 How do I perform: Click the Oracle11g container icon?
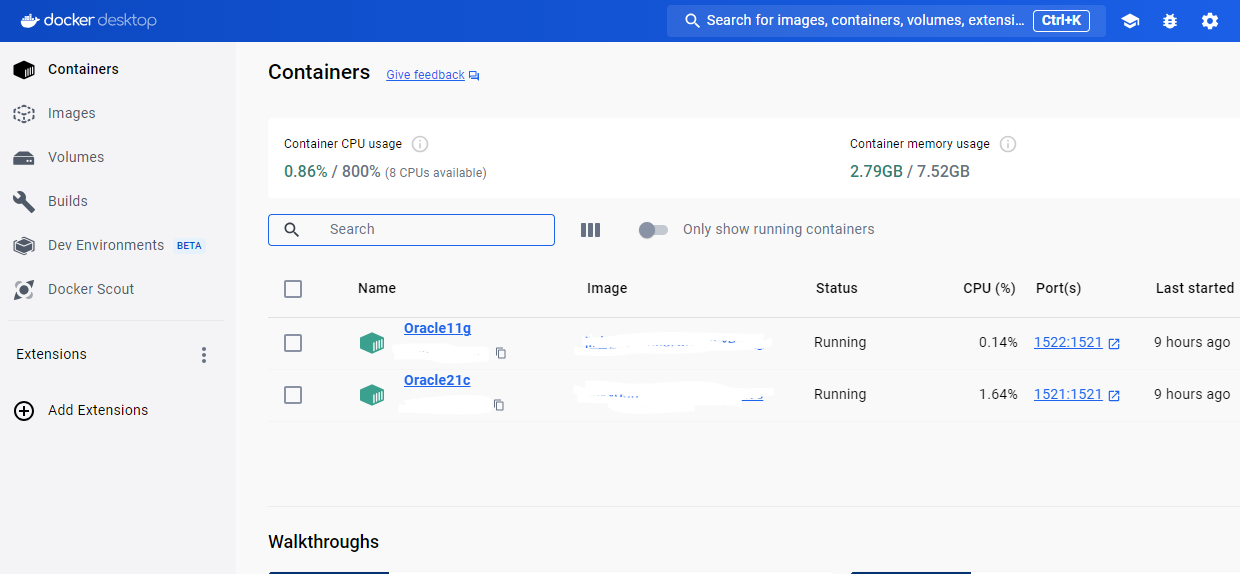(372, 343)
